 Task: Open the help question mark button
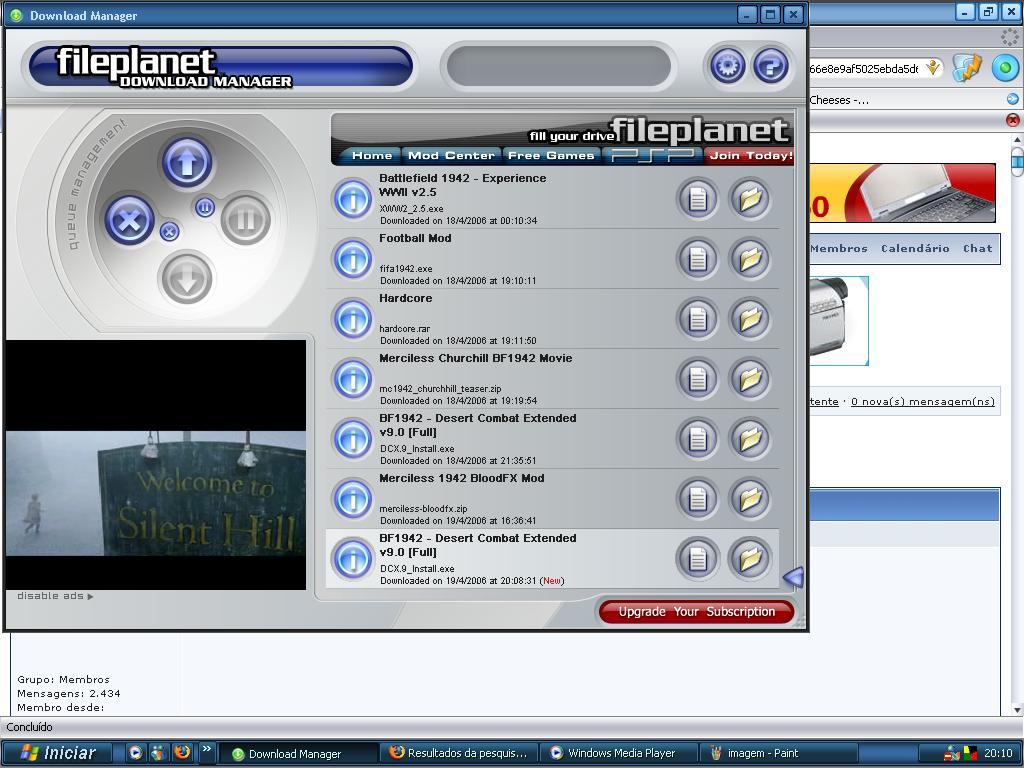(x=771, y=65)
